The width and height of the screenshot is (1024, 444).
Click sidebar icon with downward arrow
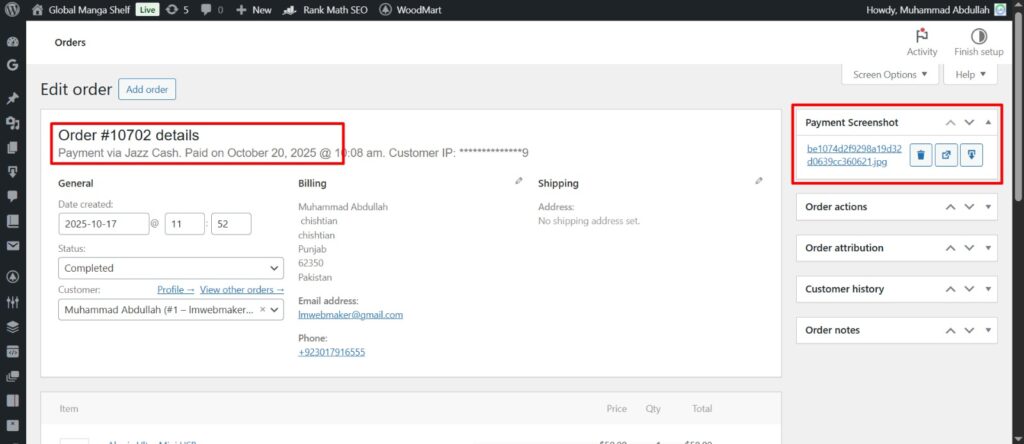coord(12,172)
